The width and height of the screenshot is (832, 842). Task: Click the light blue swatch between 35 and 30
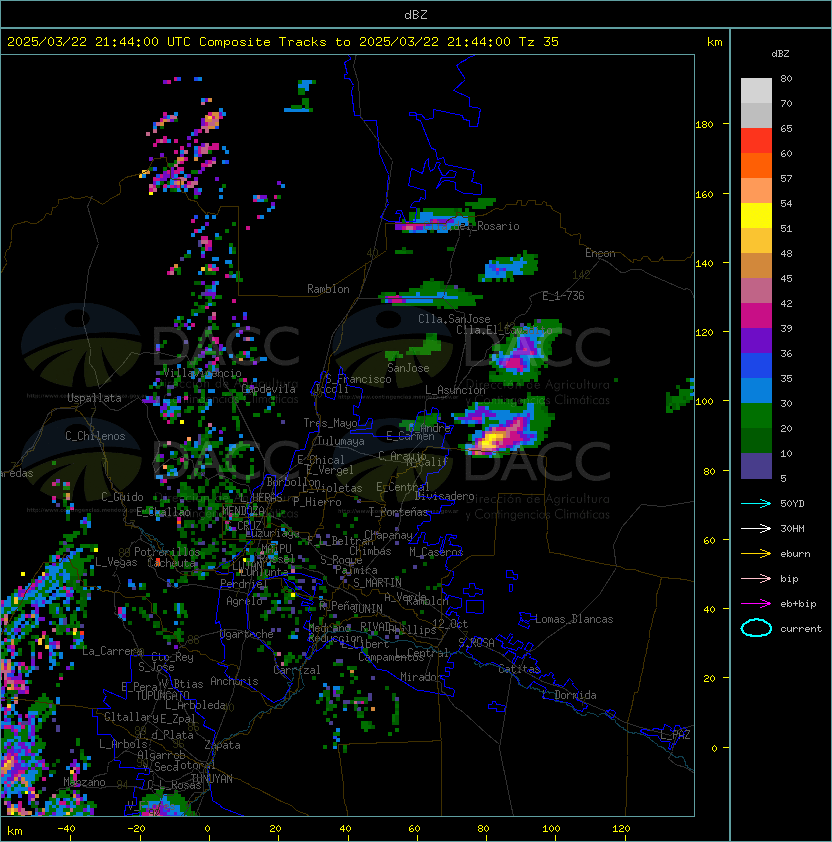[x=756, y=390]
